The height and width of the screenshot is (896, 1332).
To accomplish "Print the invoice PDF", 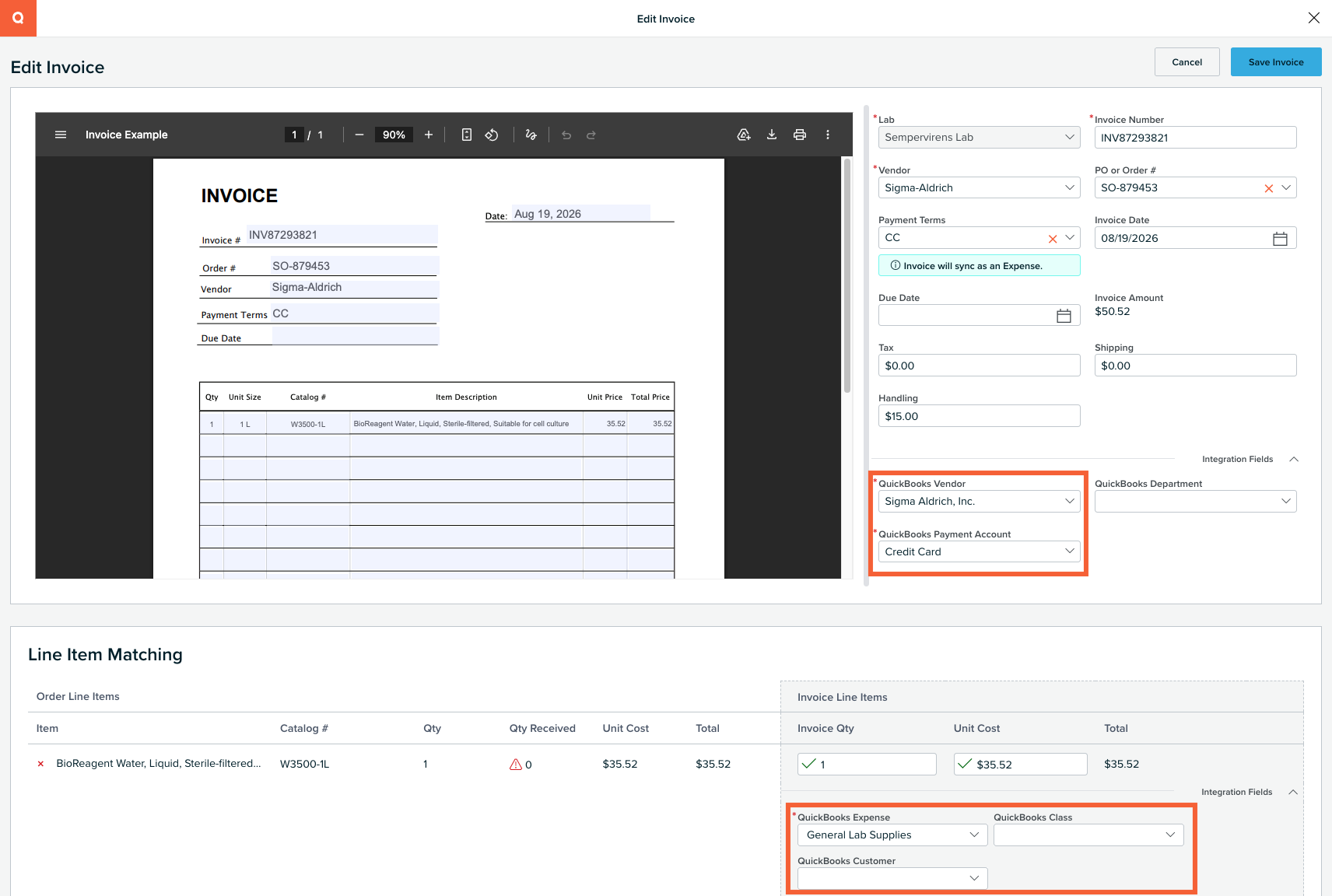I will 800,135.
